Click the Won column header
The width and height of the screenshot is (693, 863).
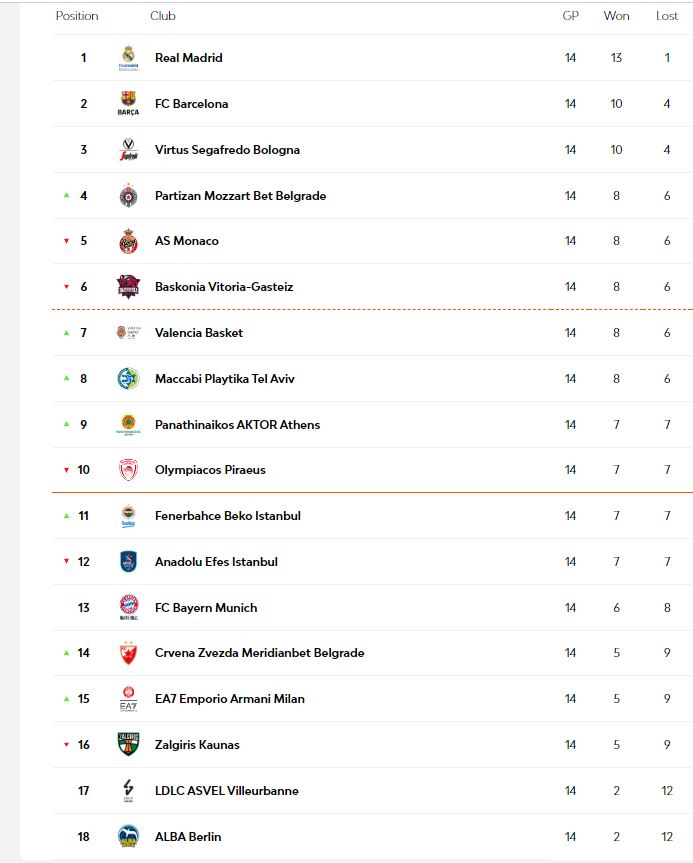point(616,16)
